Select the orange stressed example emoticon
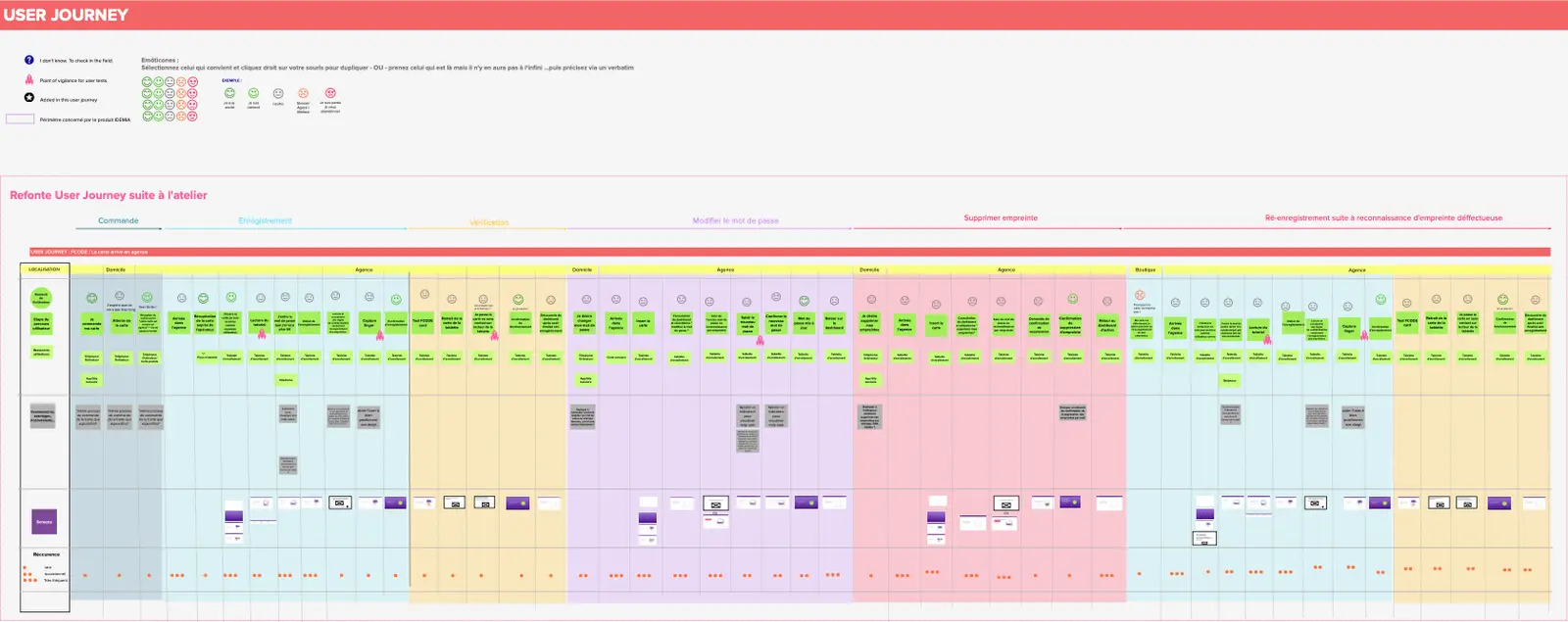Image resolution: width=1568 pixels, height=622 pixels. (303, 94)
